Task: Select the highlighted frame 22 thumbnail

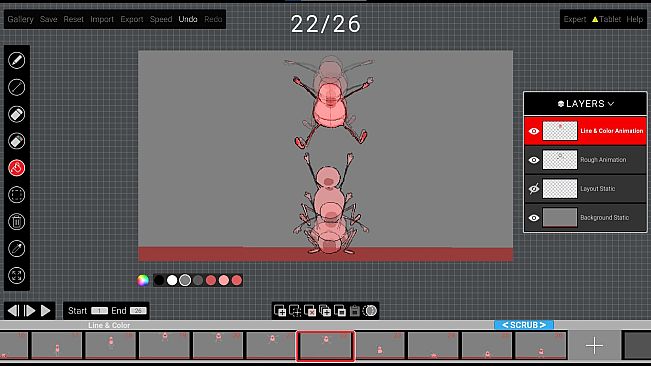Action: 326,346
